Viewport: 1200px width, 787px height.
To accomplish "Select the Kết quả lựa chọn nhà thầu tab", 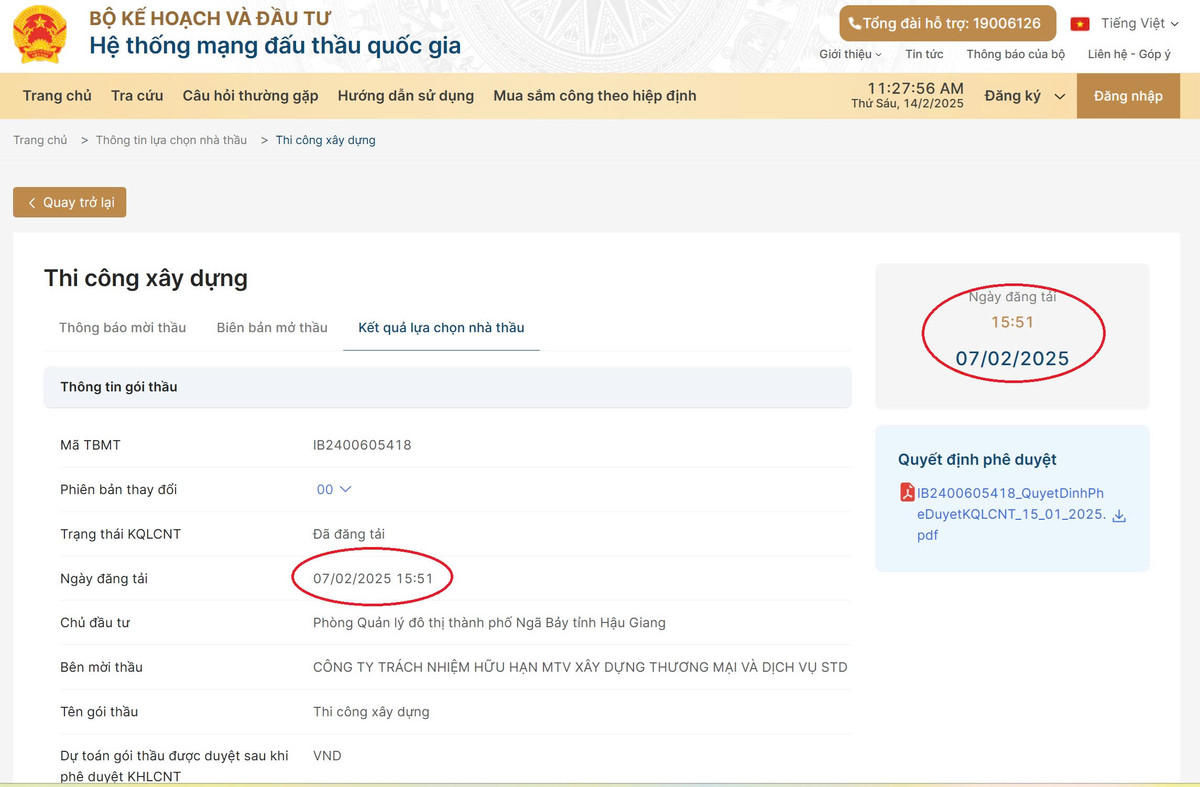I will pos(441,327).
